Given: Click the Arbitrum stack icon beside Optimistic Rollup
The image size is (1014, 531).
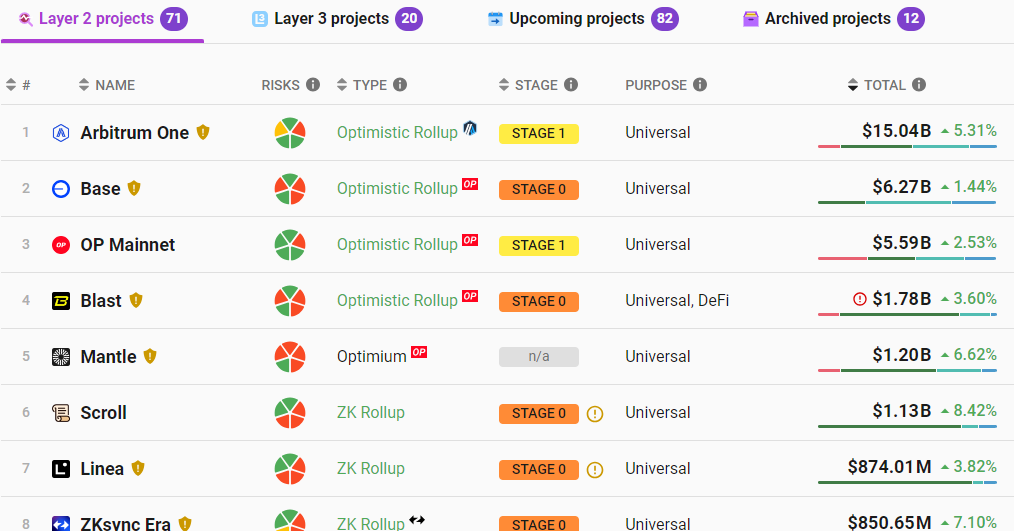Looking at the screenshot, I should click(470, 128).
